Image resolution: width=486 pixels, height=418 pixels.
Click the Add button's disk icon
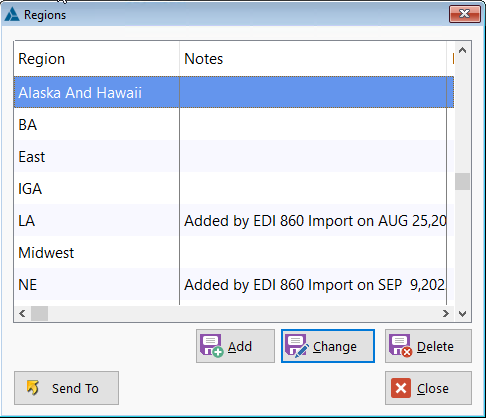[x=212, y=346]
